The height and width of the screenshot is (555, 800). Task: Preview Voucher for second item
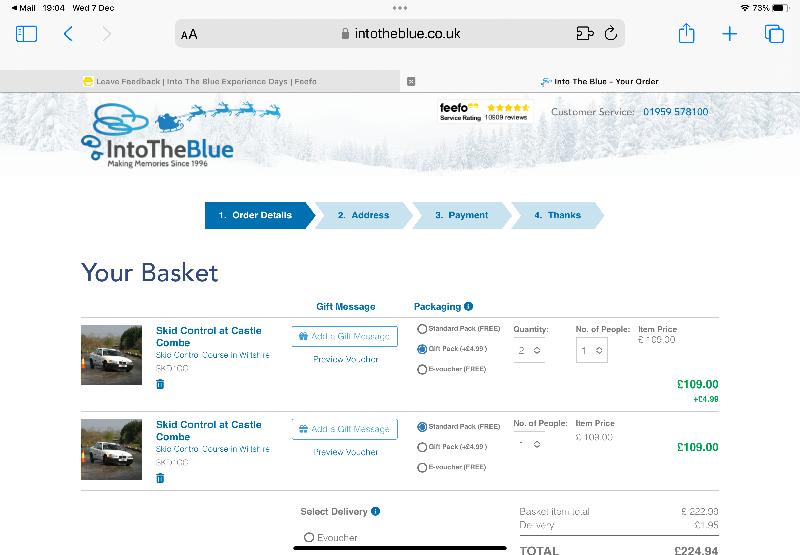point(345,452)
